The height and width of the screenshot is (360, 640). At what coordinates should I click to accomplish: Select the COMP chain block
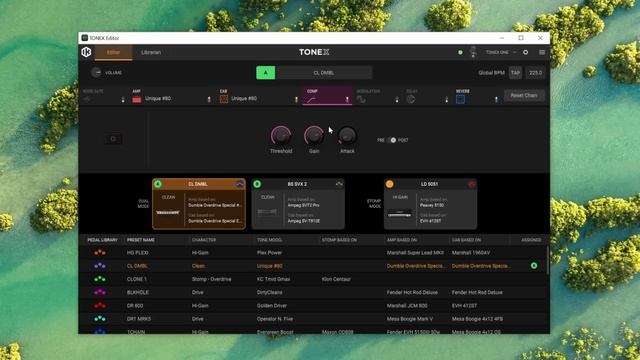click(327, 96)
